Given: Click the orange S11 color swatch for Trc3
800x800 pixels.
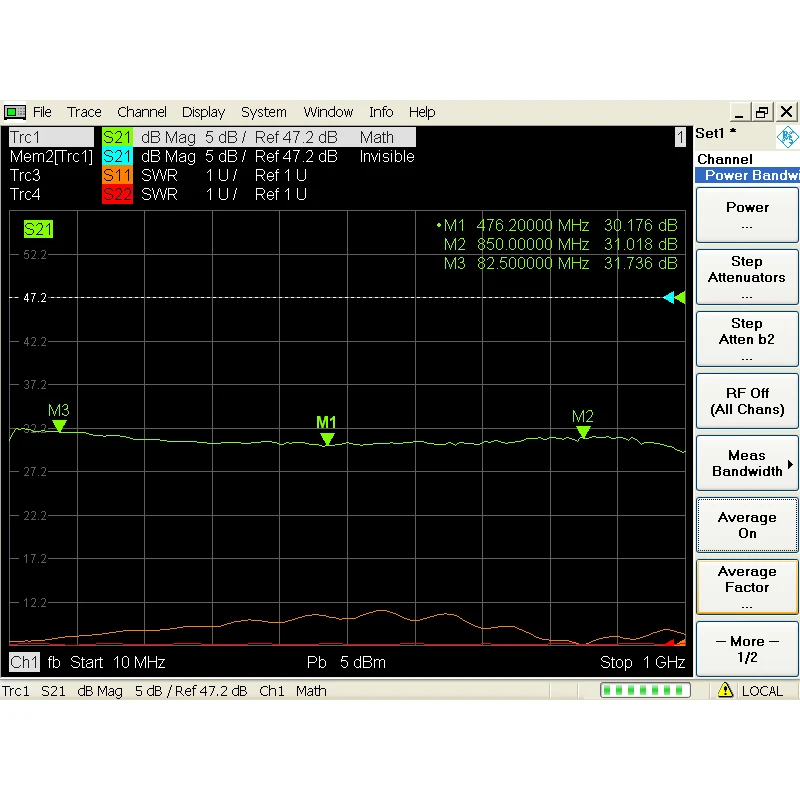Looking at the screenshot, I should point(117,175).
